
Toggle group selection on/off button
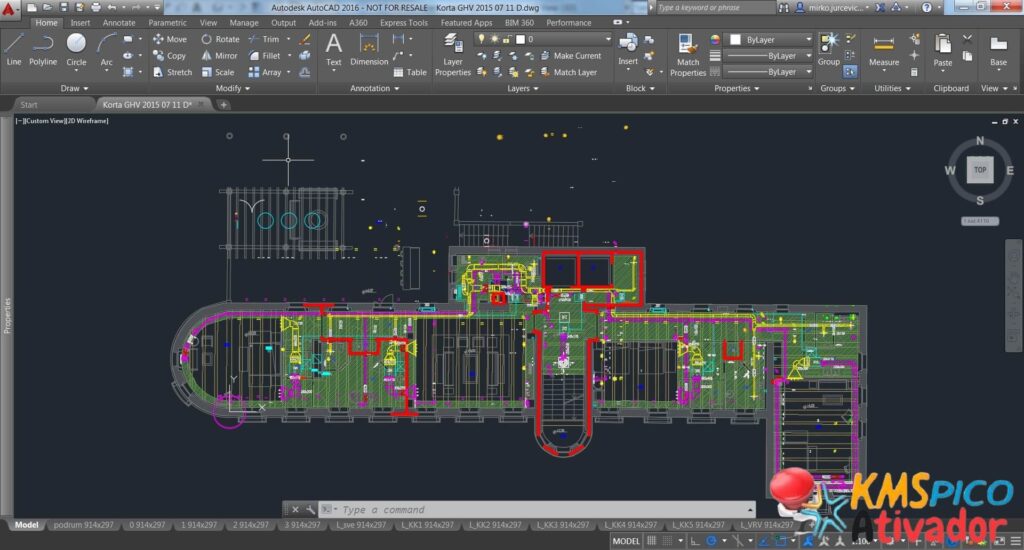coord(850,72)
